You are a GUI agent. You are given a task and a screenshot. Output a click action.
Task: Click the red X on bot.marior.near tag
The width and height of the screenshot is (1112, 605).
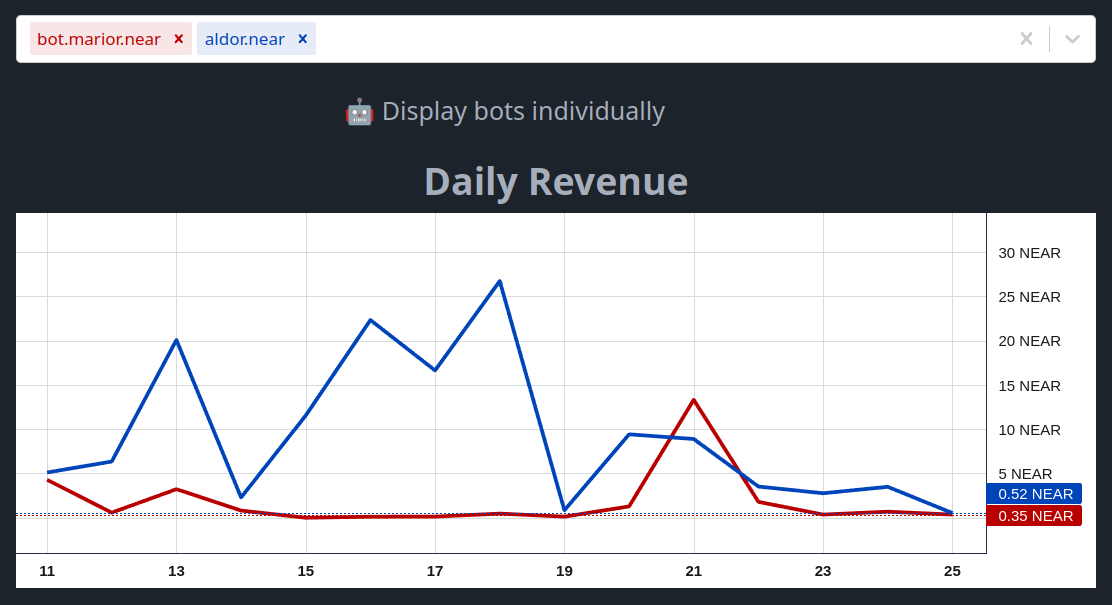178,39
